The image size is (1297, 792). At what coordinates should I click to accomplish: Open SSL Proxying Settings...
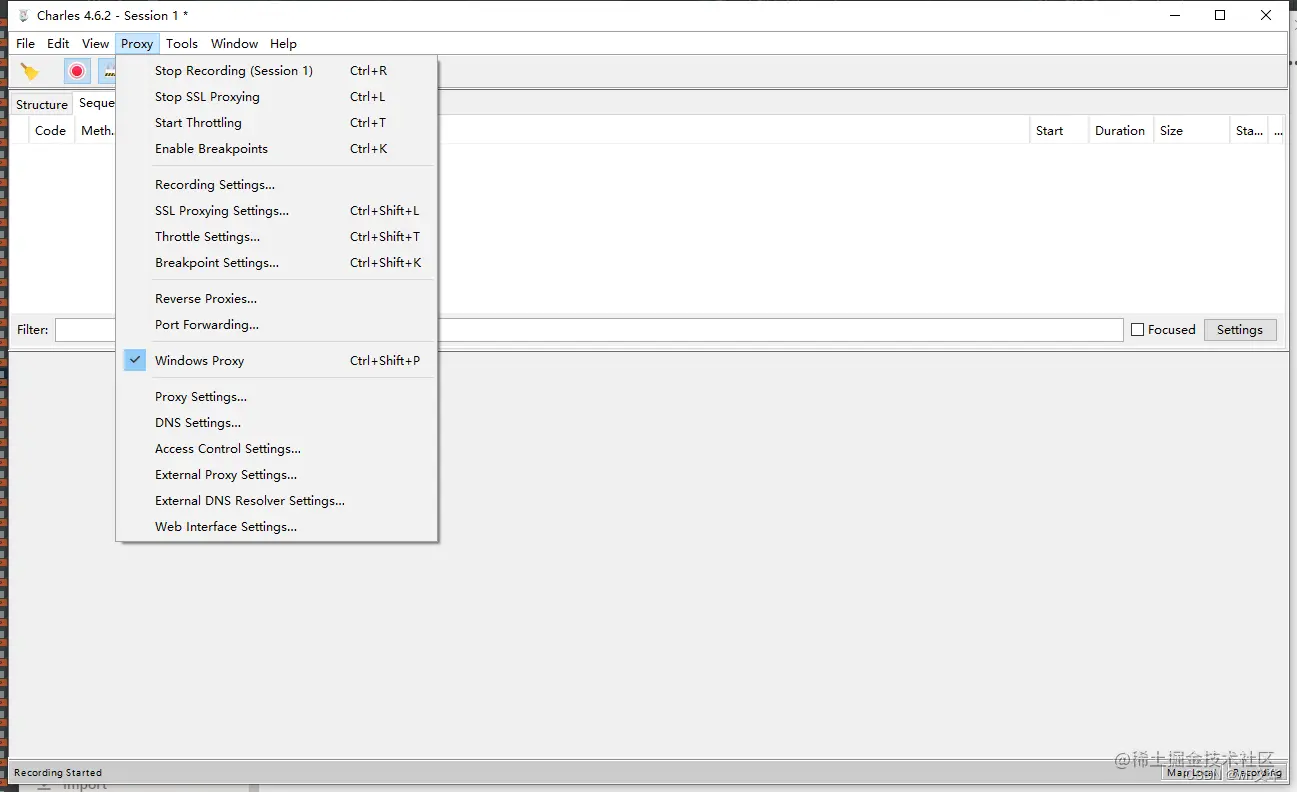click(x=276, y=211)
